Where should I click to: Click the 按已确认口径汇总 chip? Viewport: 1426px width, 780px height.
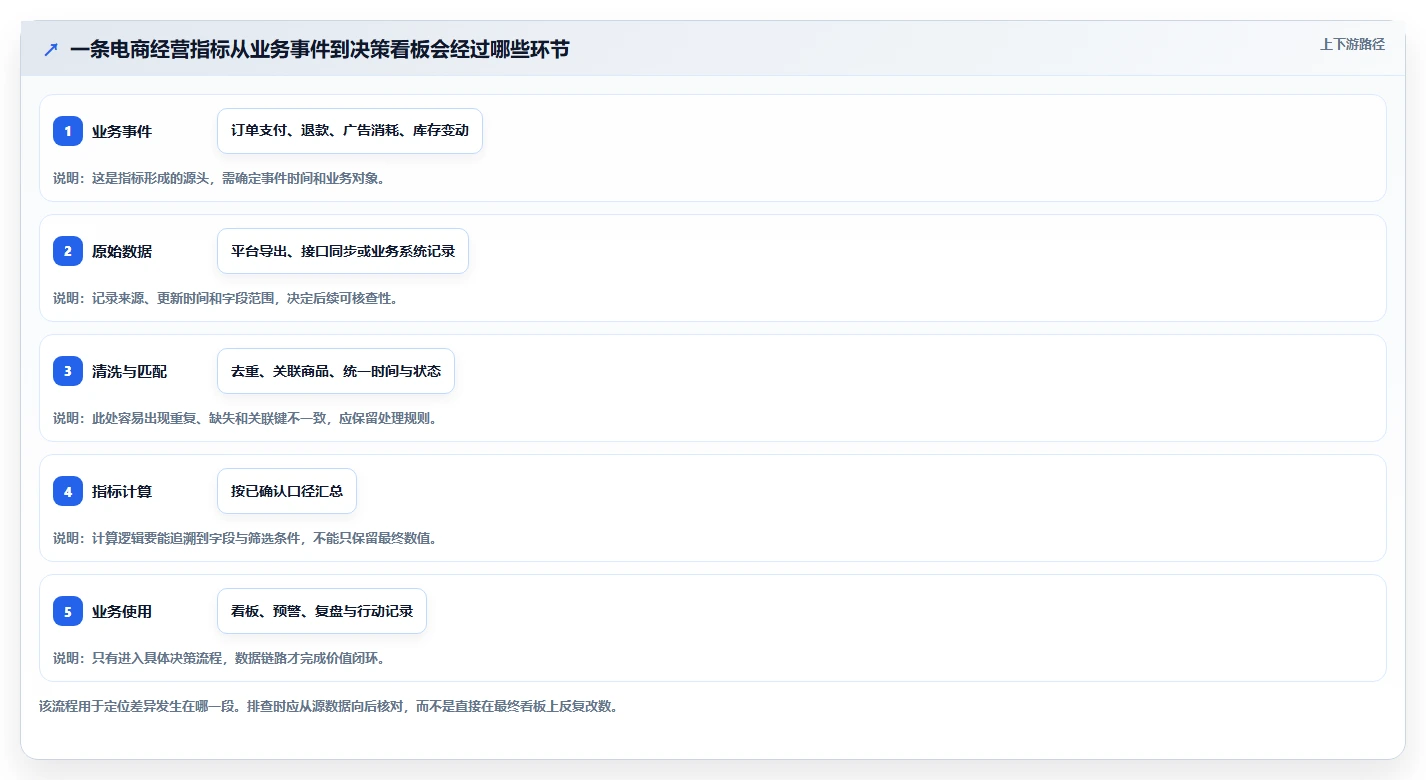point(287,491)
